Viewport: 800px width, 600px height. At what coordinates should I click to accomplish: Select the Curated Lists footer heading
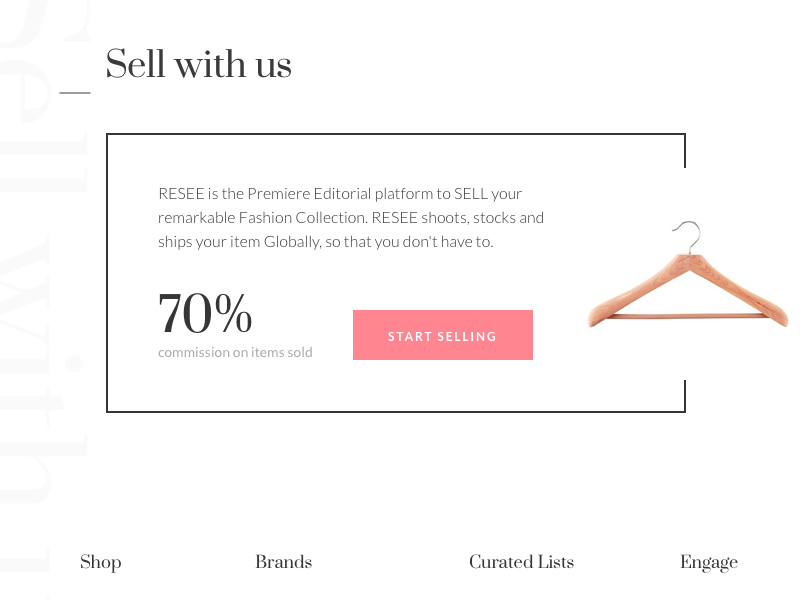[x=521, y=562]
